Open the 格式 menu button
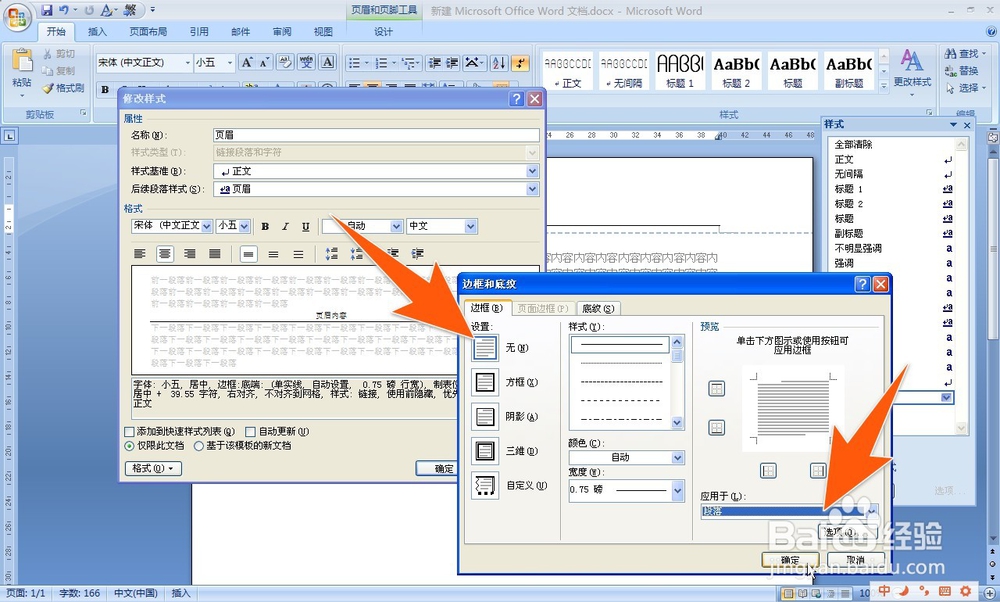This screenshot has height=602, width=1000. coord(151,468)
